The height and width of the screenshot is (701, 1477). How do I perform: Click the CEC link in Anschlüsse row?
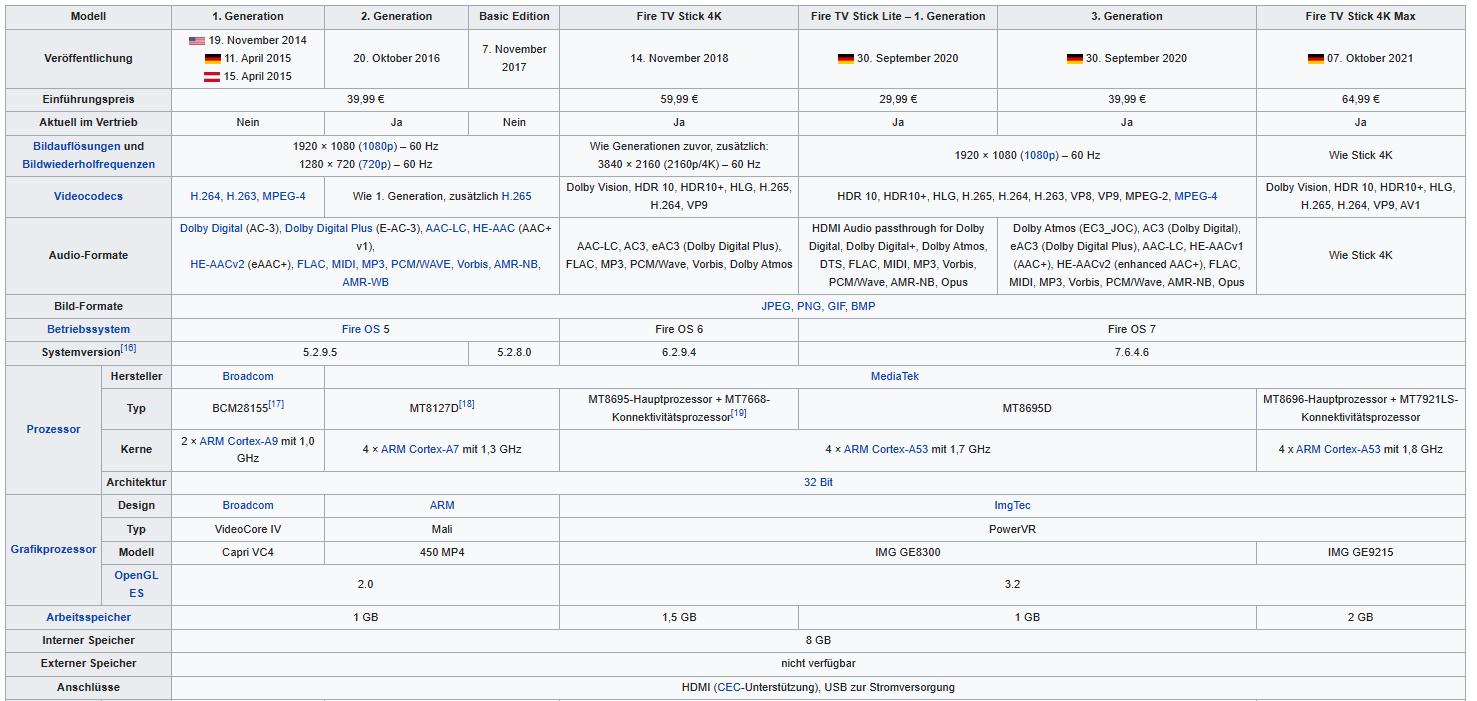727,687
